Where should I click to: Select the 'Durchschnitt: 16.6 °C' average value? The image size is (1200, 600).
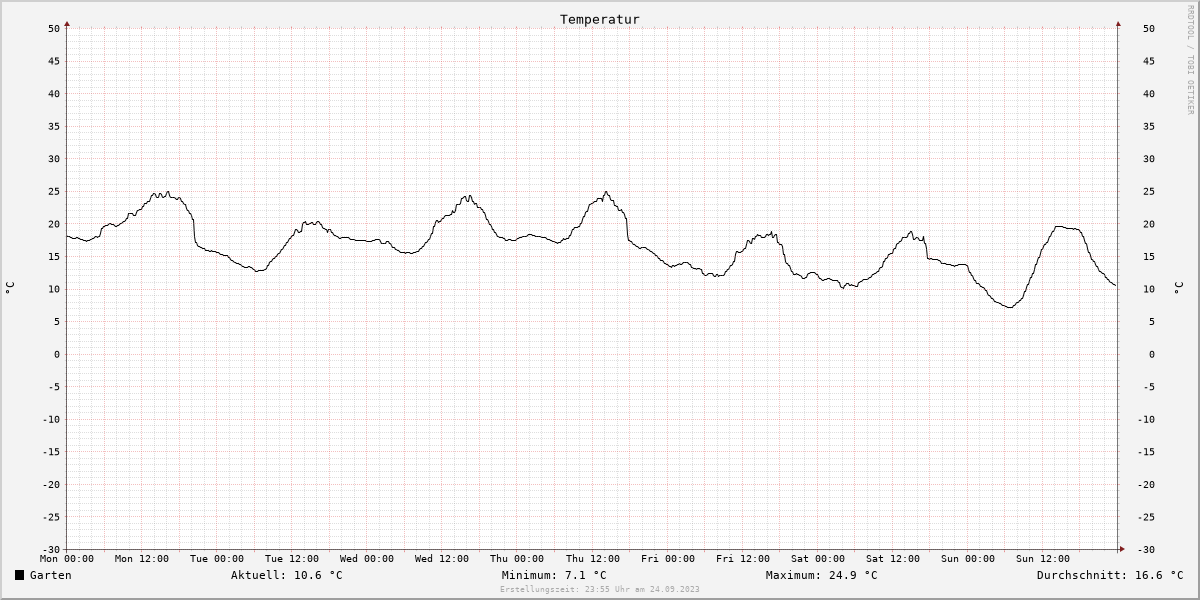(x=1110, y=575)
